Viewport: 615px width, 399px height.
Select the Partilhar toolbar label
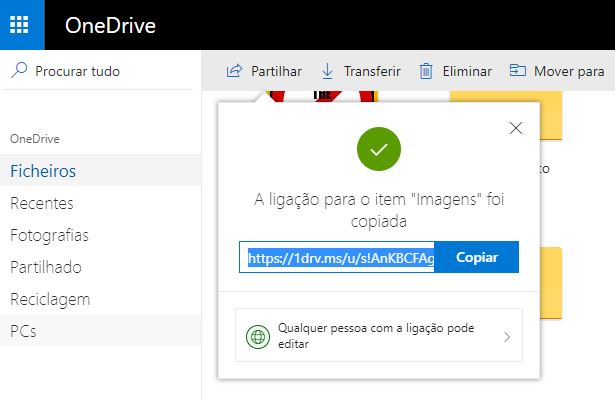click(x=277, y=71)
